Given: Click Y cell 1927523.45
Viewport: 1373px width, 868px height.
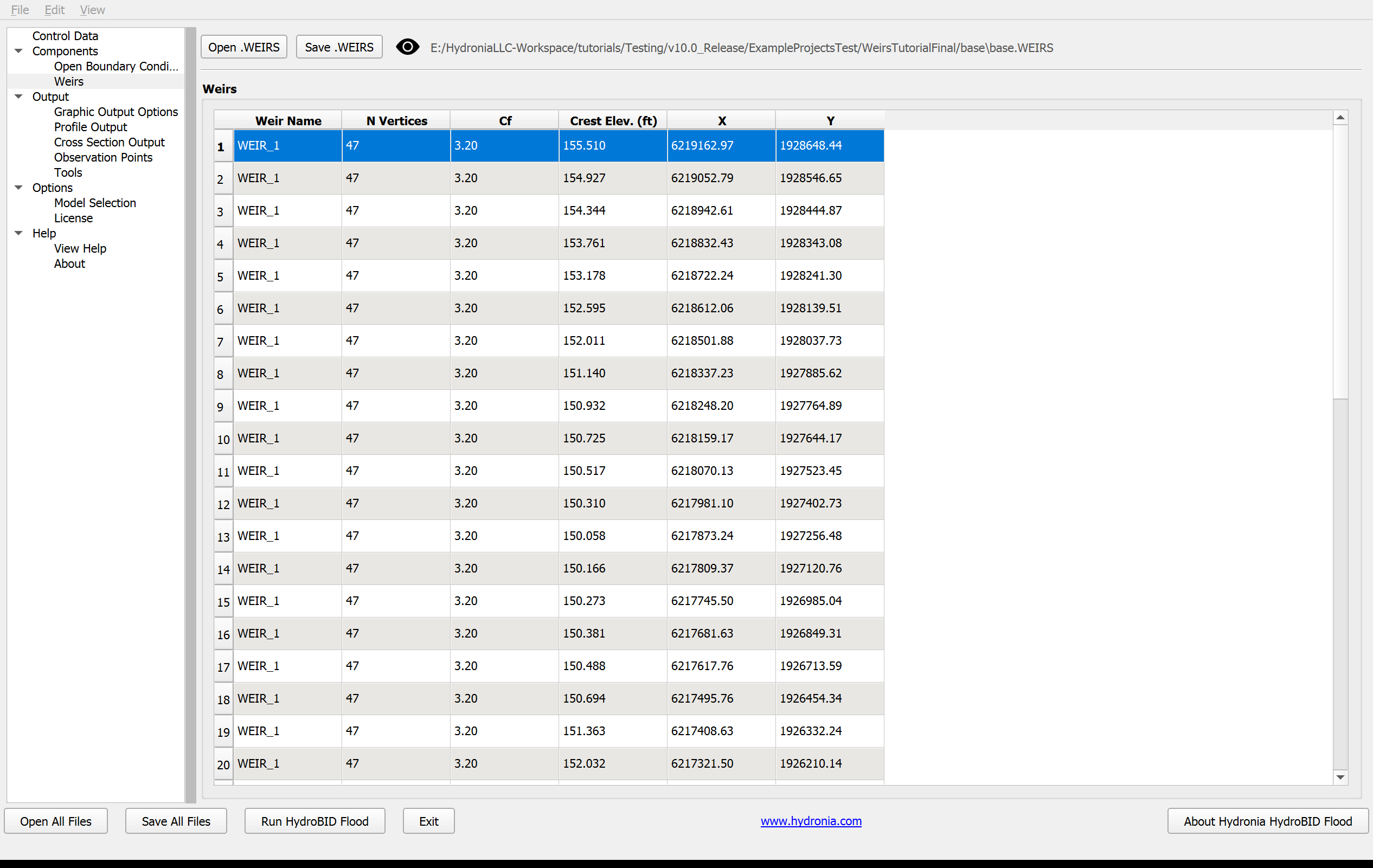Looking at the screenshot, I should (830, 471).
